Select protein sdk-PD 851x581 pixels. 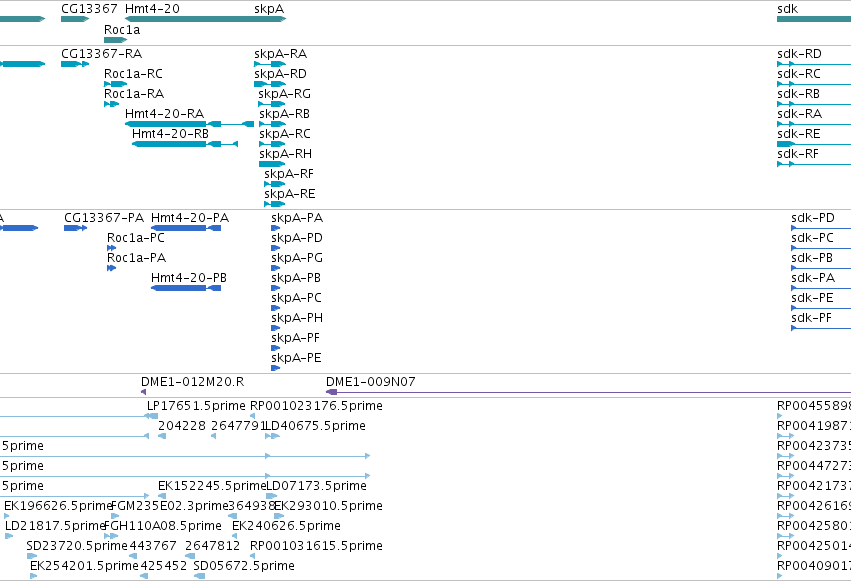[x=813, y=218]
